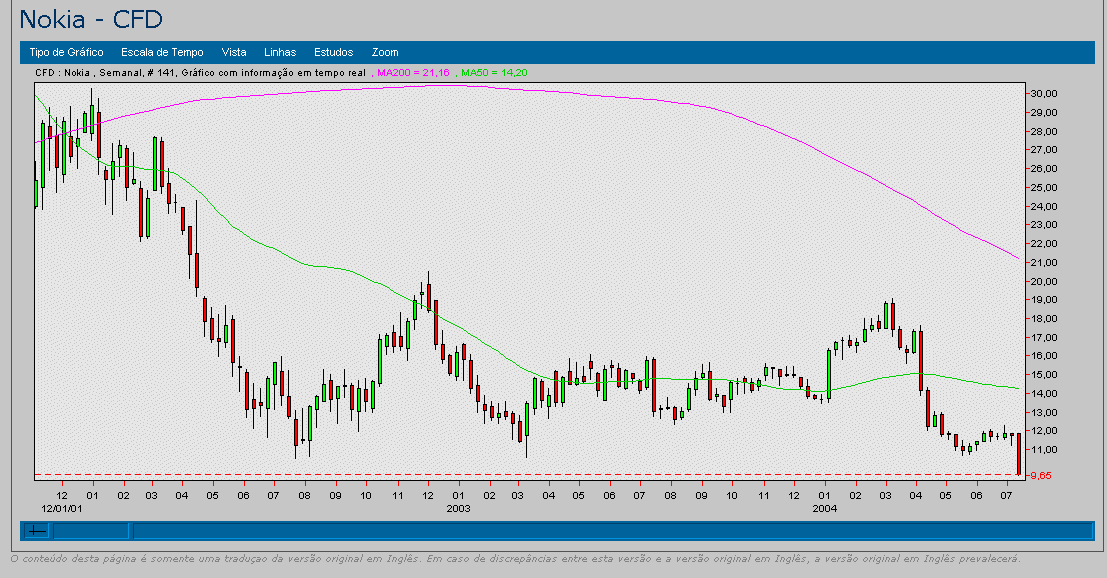The height and width of the screenshot is (578, 1107).
Task: Open the Escala de Tempo menu
Action: pyautogui.click(x=162, y=52)
